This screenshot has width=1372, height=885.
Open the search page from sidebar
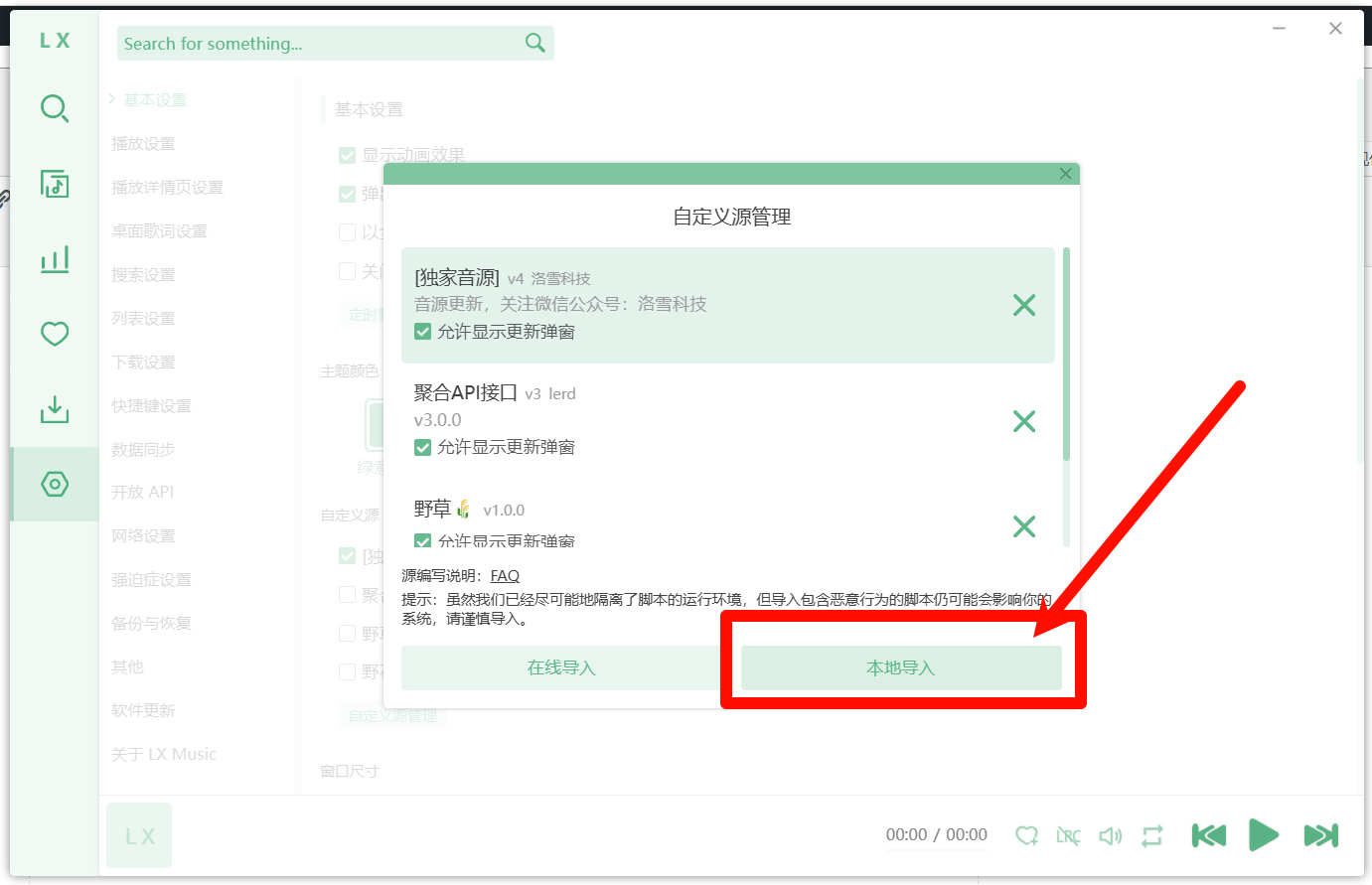[x=55, y=108]
